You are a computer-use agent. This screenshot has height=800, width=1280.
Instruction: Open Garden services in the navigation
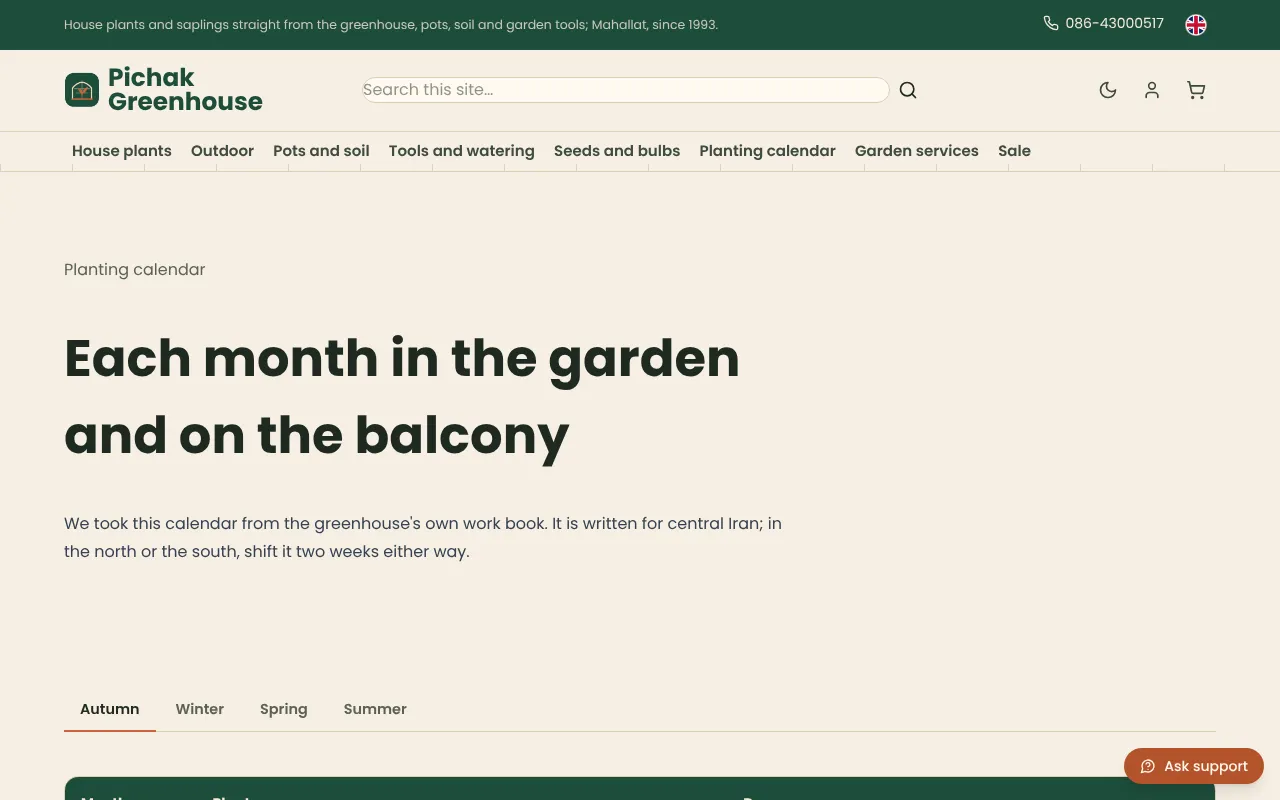[x=917, y=151]
